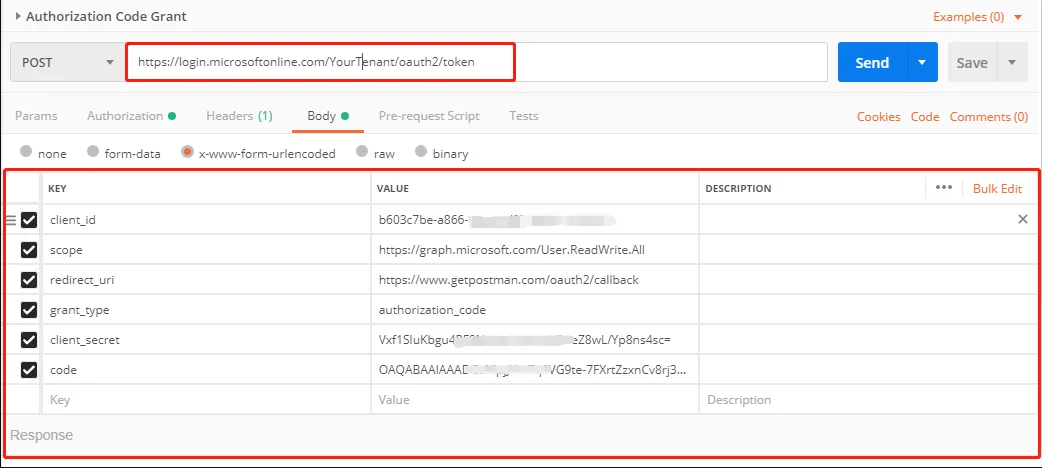Uncheck the code row checkbox
This screenshot has width=1042, height=468.
(29, 370)
